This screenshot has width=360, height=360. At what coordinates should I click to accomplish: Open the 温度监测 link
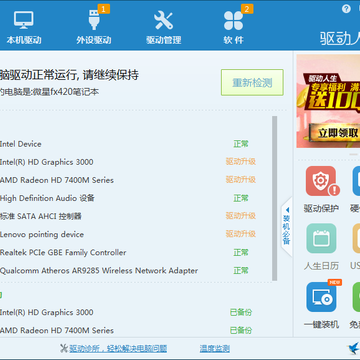click(215, 349)
